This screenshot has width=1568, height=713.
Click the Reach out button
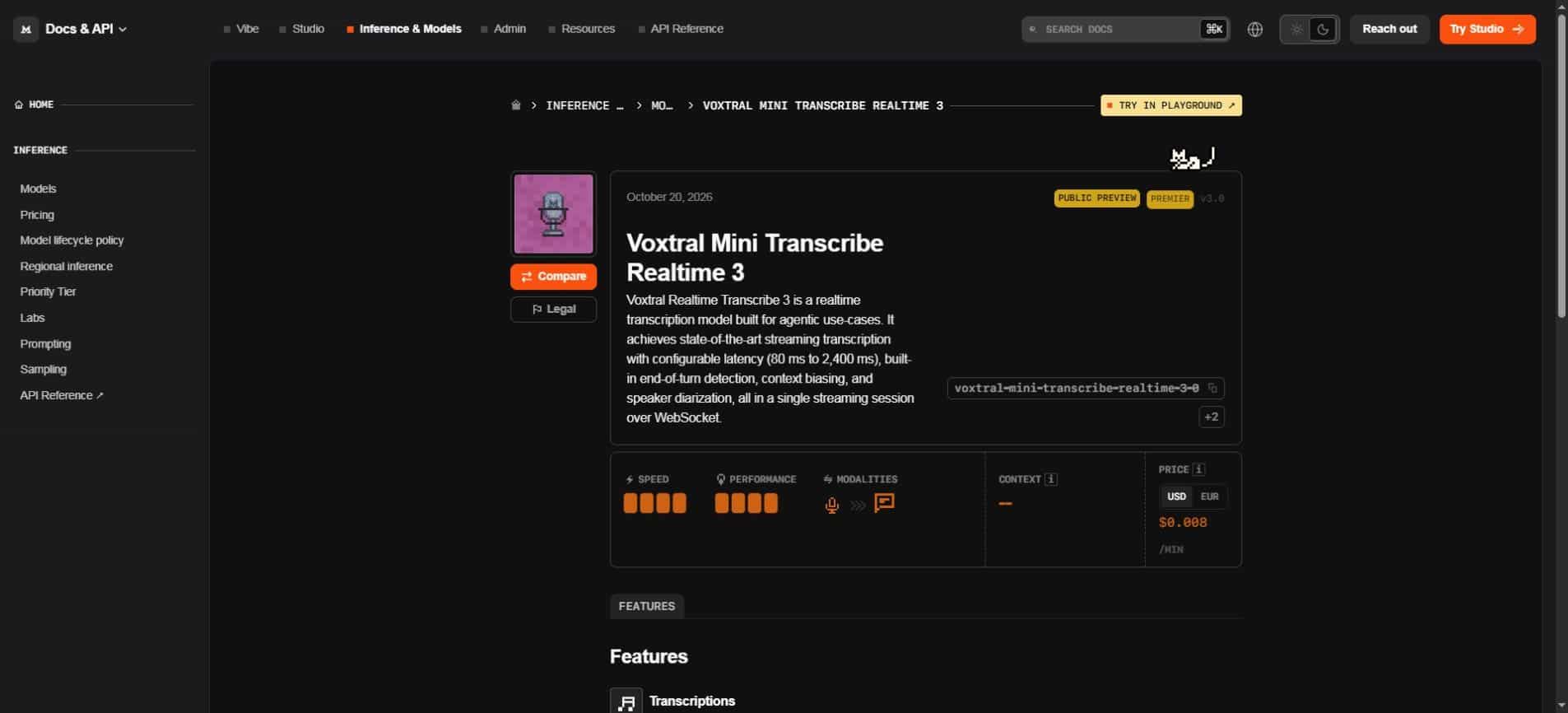click(1389, 29)
